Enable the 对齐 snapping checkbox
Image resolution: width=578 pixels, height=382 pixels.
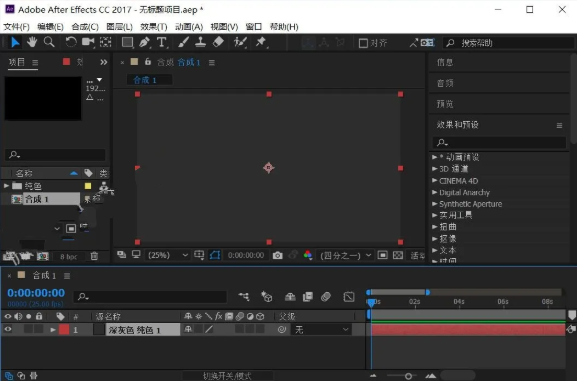coord(363,43)
